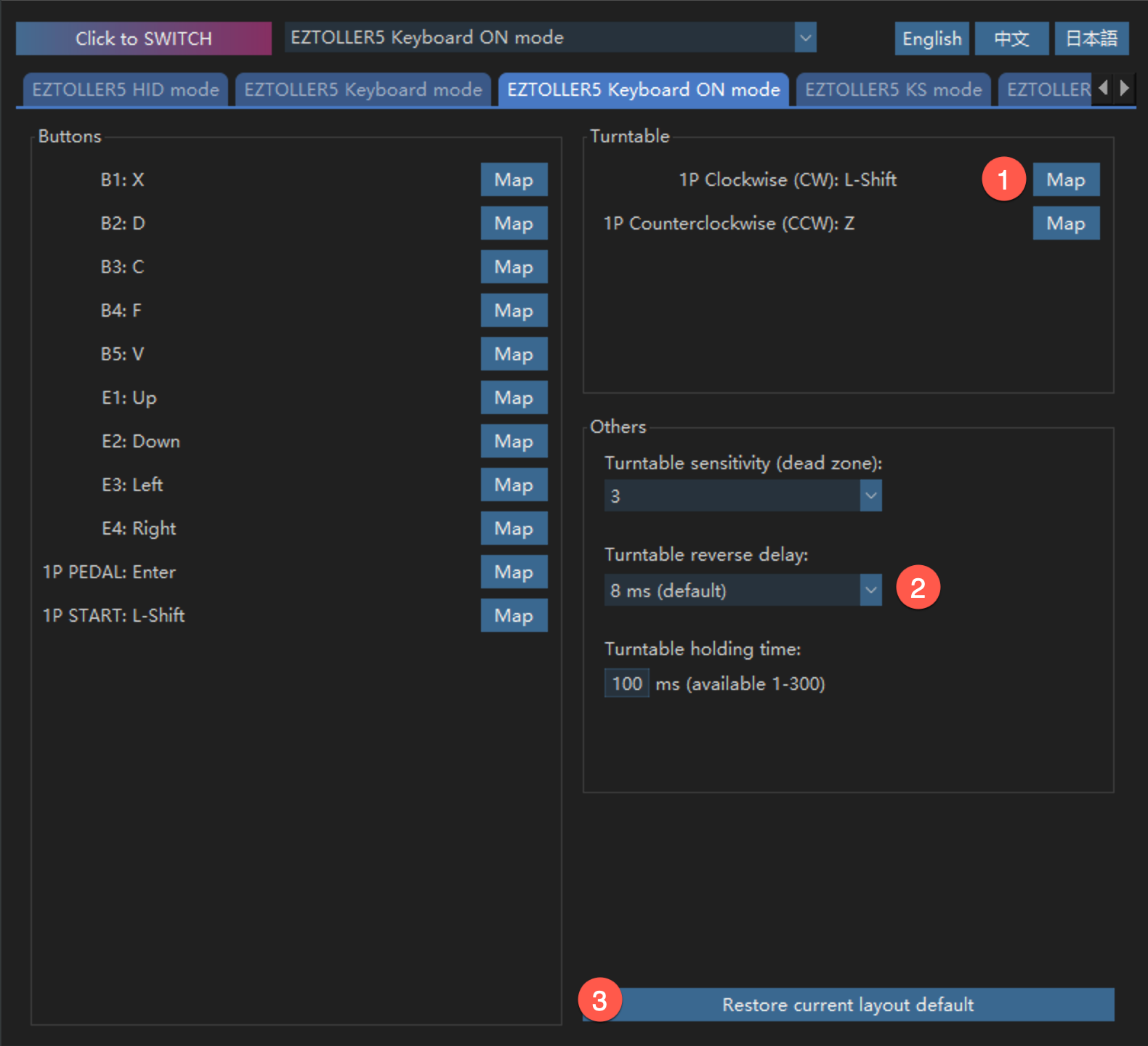This screenshot has width=1148, height=1046.
Task: Switch language to 日本語
Action: (x=1091, y=38)
